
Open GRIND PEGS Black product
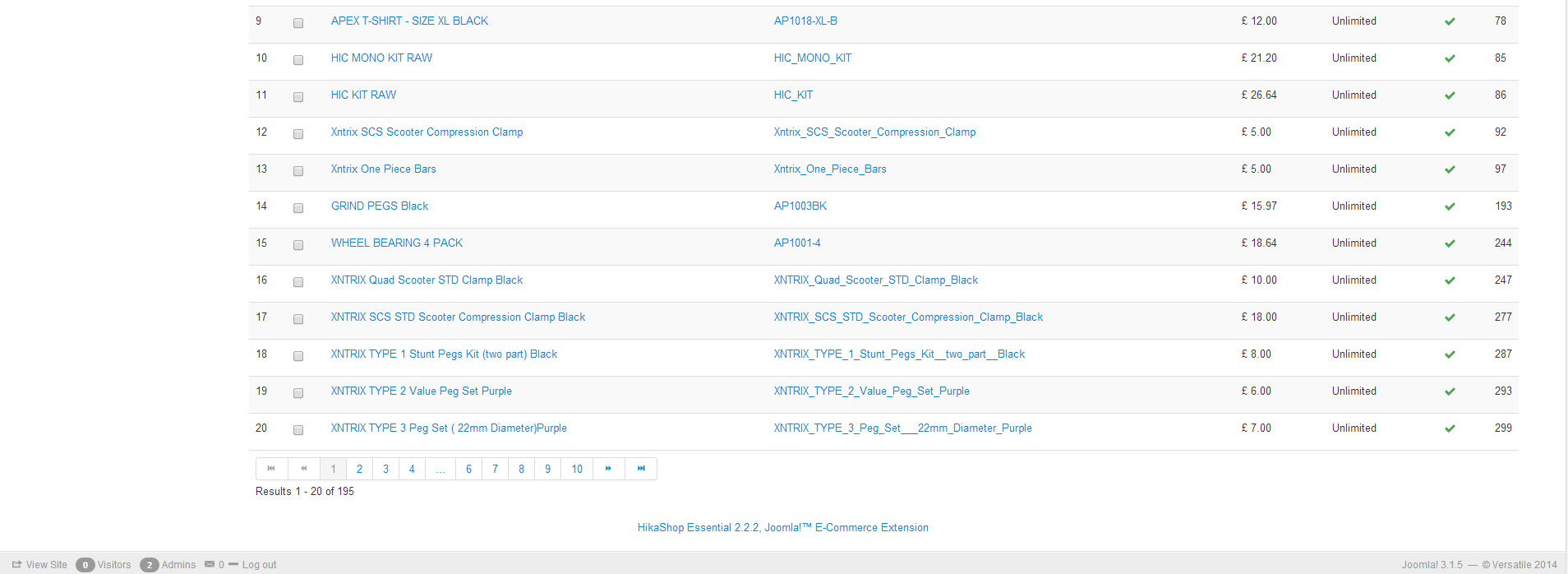pos(380,206)
